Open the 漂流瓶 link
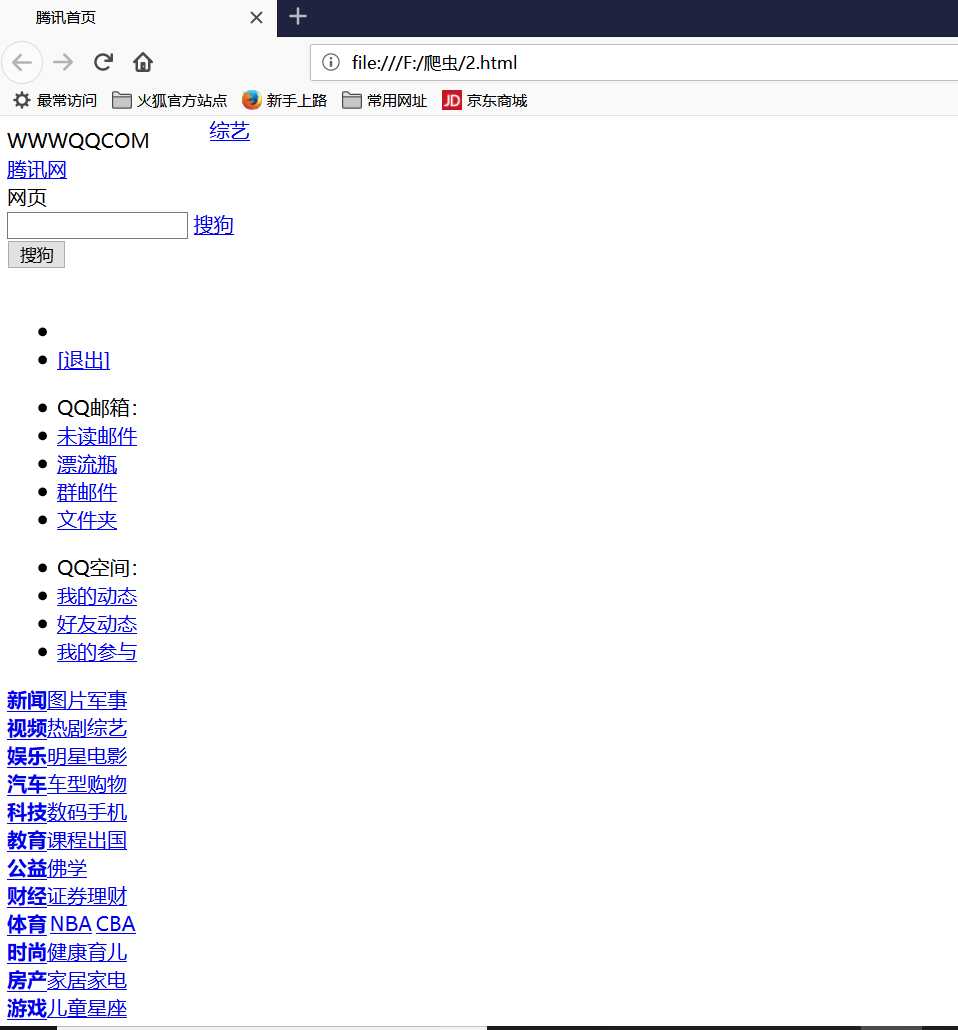 pos(87,464)
